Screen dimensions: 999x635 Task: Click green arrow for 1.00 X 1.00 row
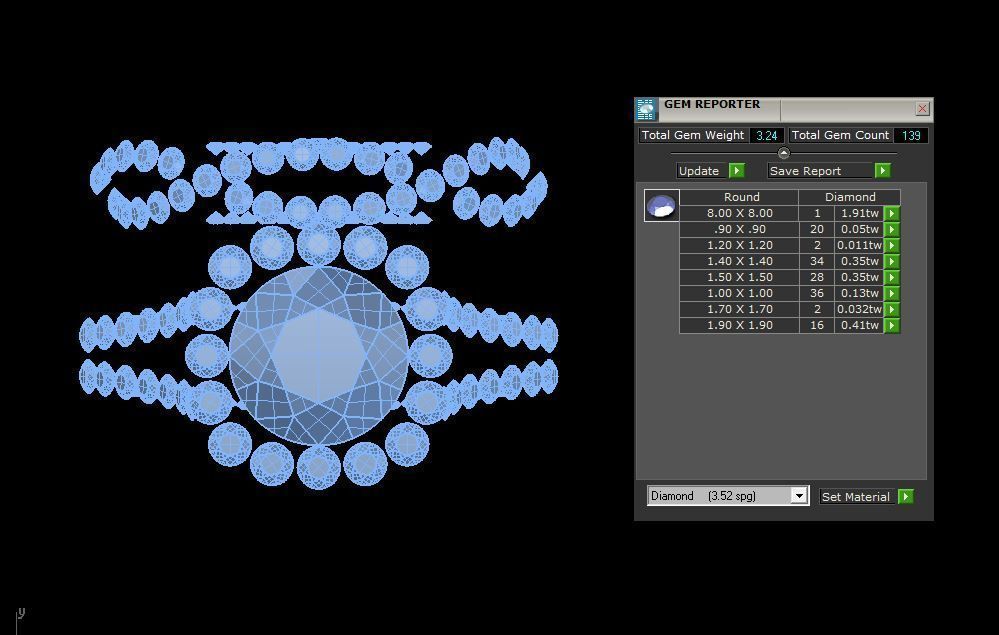(x=892, y=293)
